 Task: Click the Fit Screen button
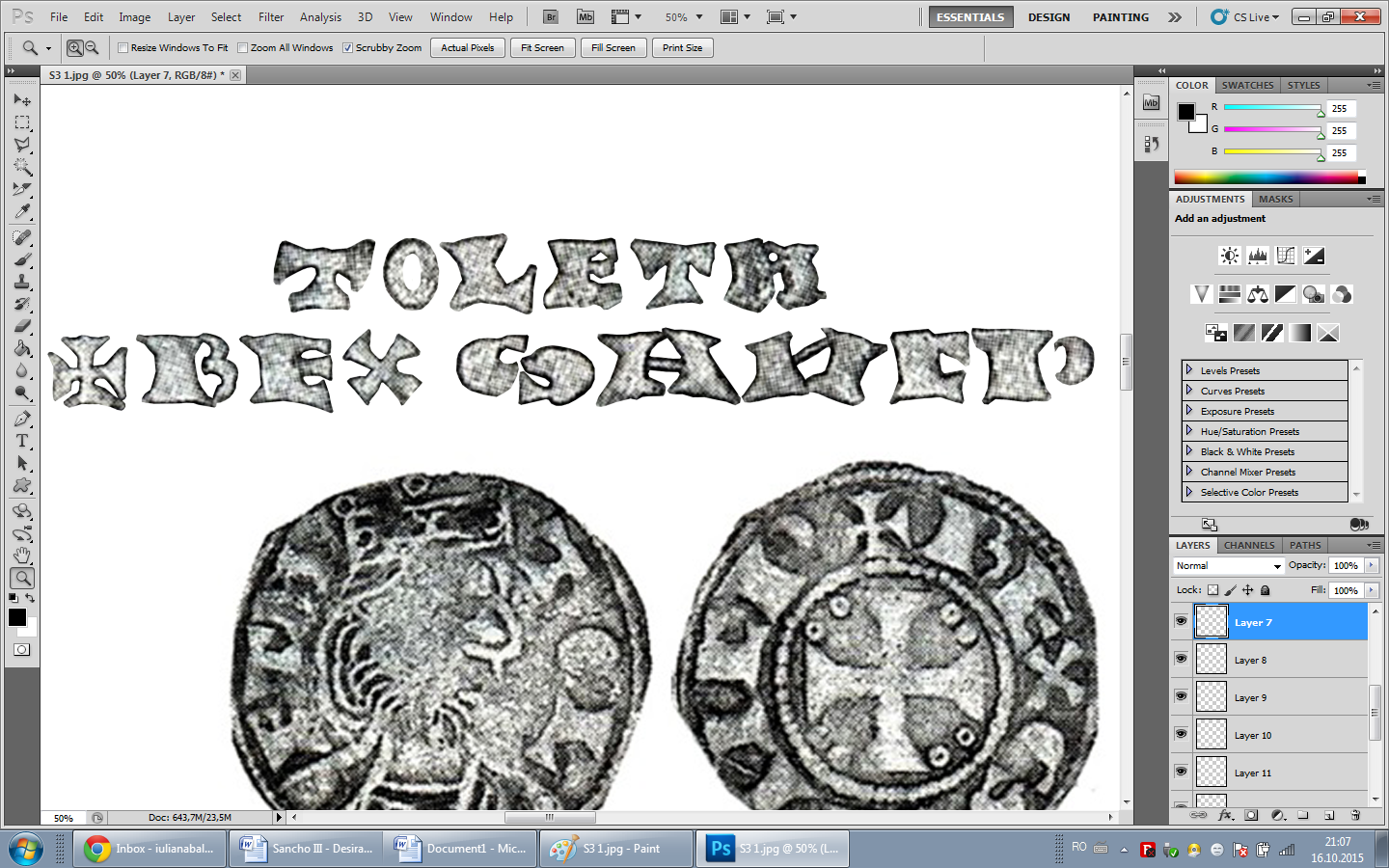(542, 48)
